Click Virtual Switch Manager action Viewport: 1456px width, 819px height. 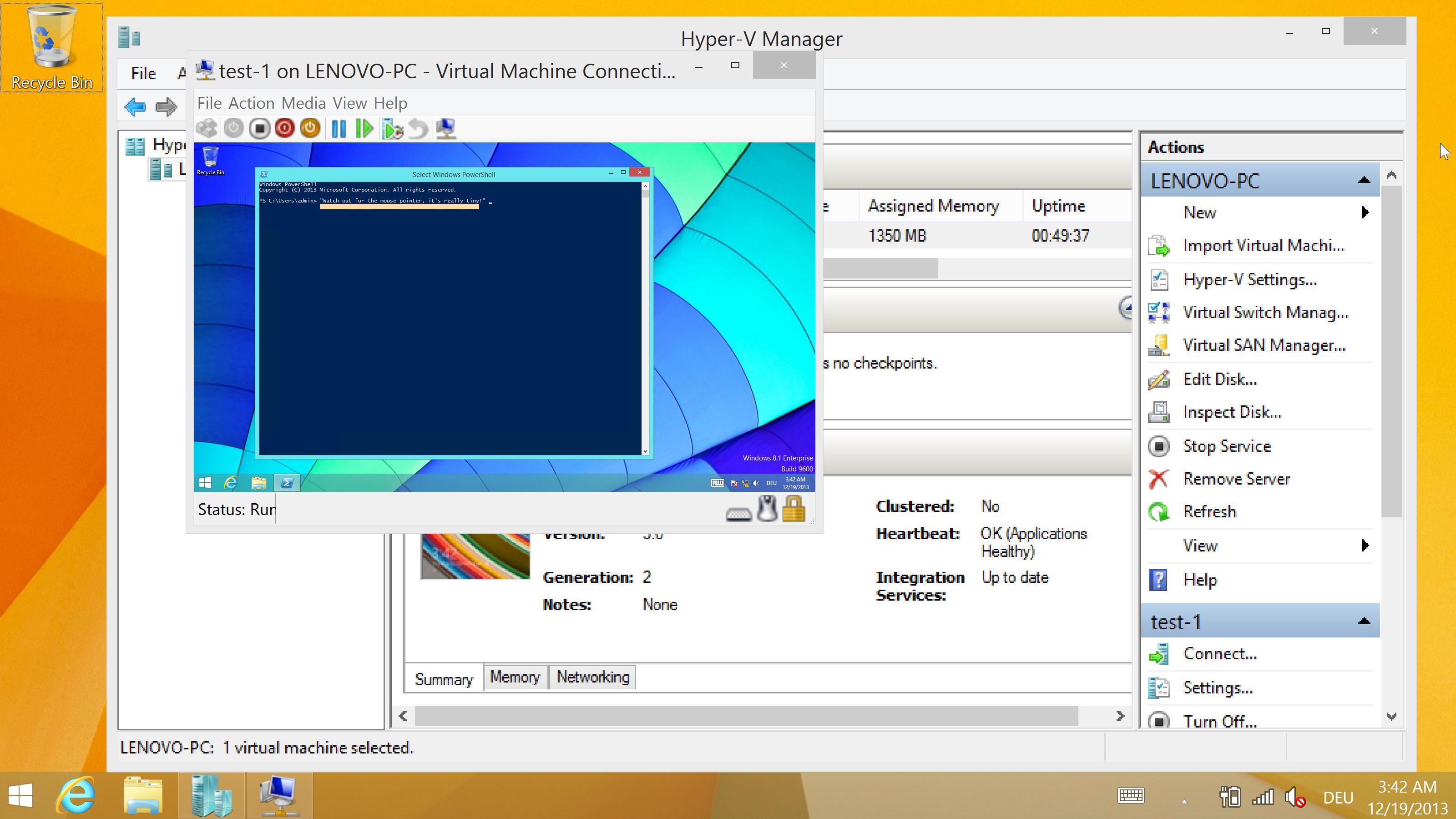(1265, 313)
